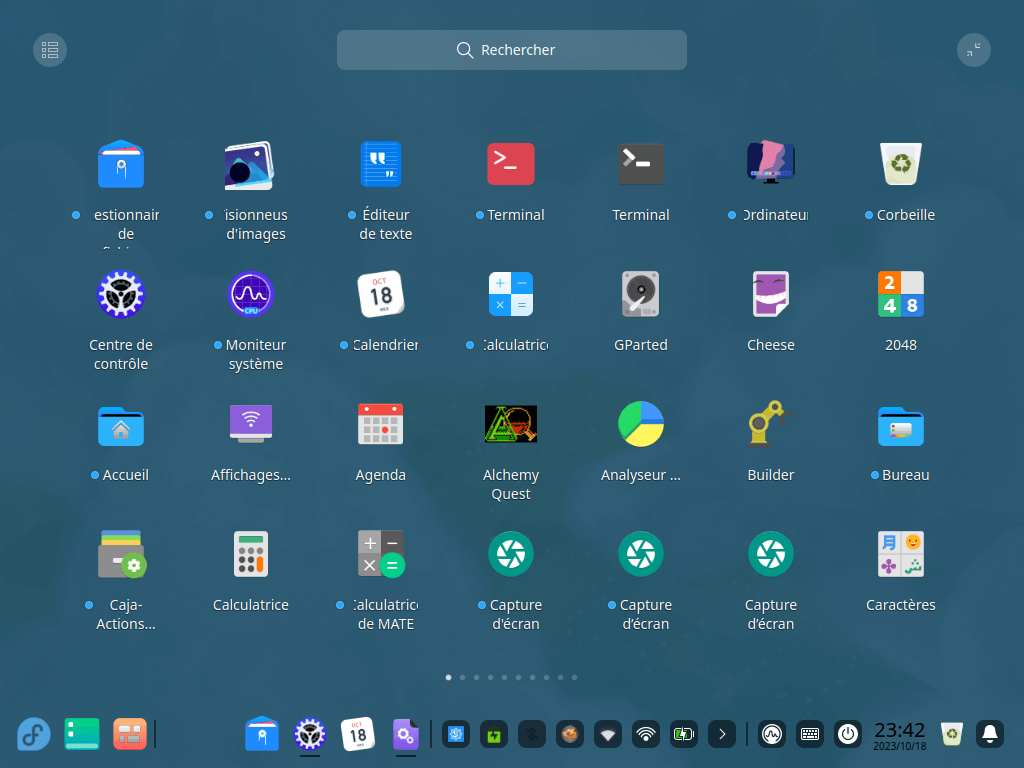Launch the dark gray Terminal app
Image resolution: width=1024 pixels, height=768 pixels.
pyautogui.click(x=641, y=164)
